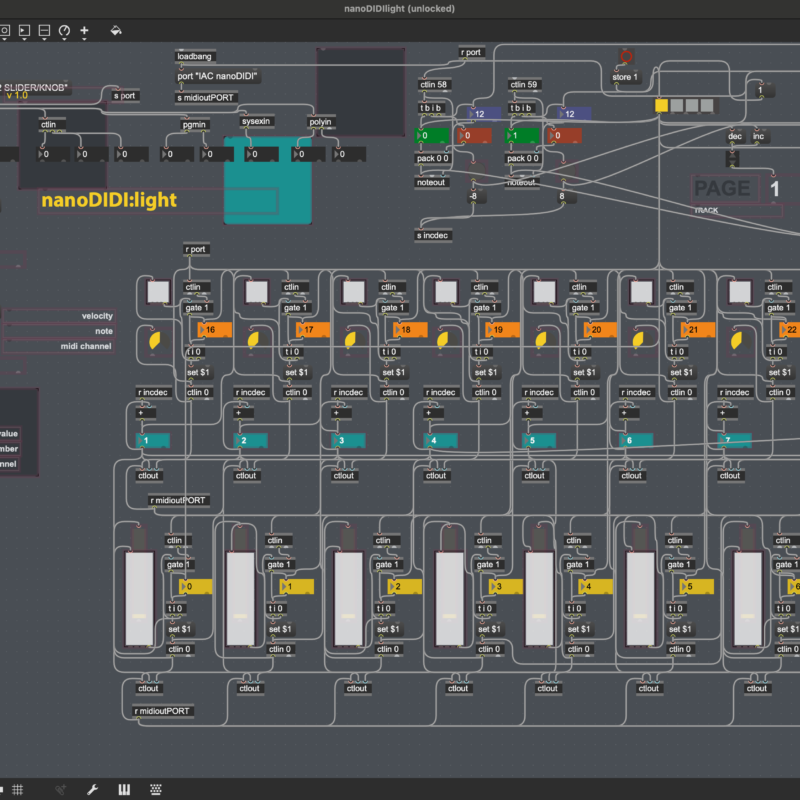Click the wrench debug icon
The height and width of the screenshot is (800, 800).
92,790
